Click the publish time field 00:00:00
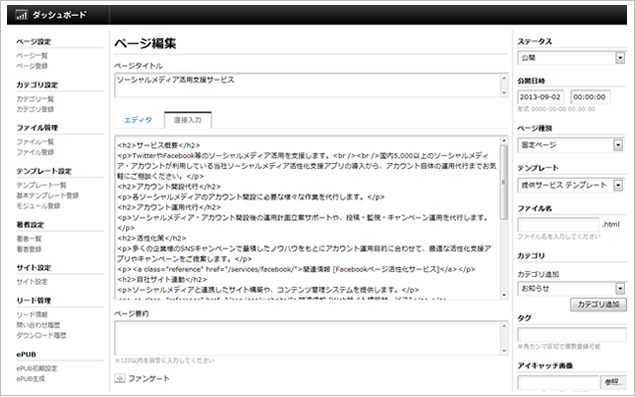 point(590,97)
